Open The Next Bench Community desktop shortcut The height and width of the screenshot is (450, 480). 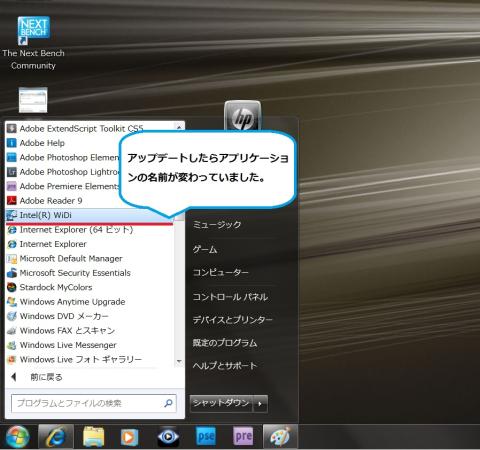[33, 43]
